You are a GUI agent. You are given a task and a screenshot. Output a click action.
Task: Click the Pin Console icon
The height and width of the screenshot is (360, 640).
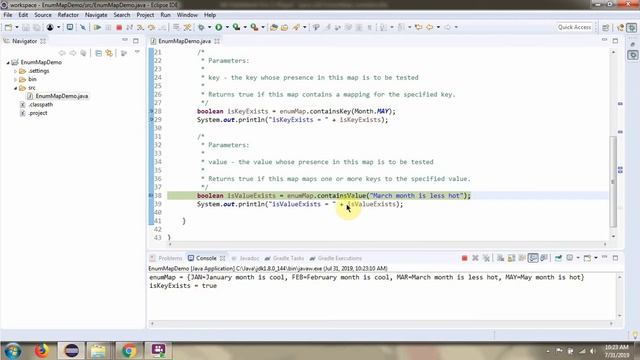tap(558, 258)
